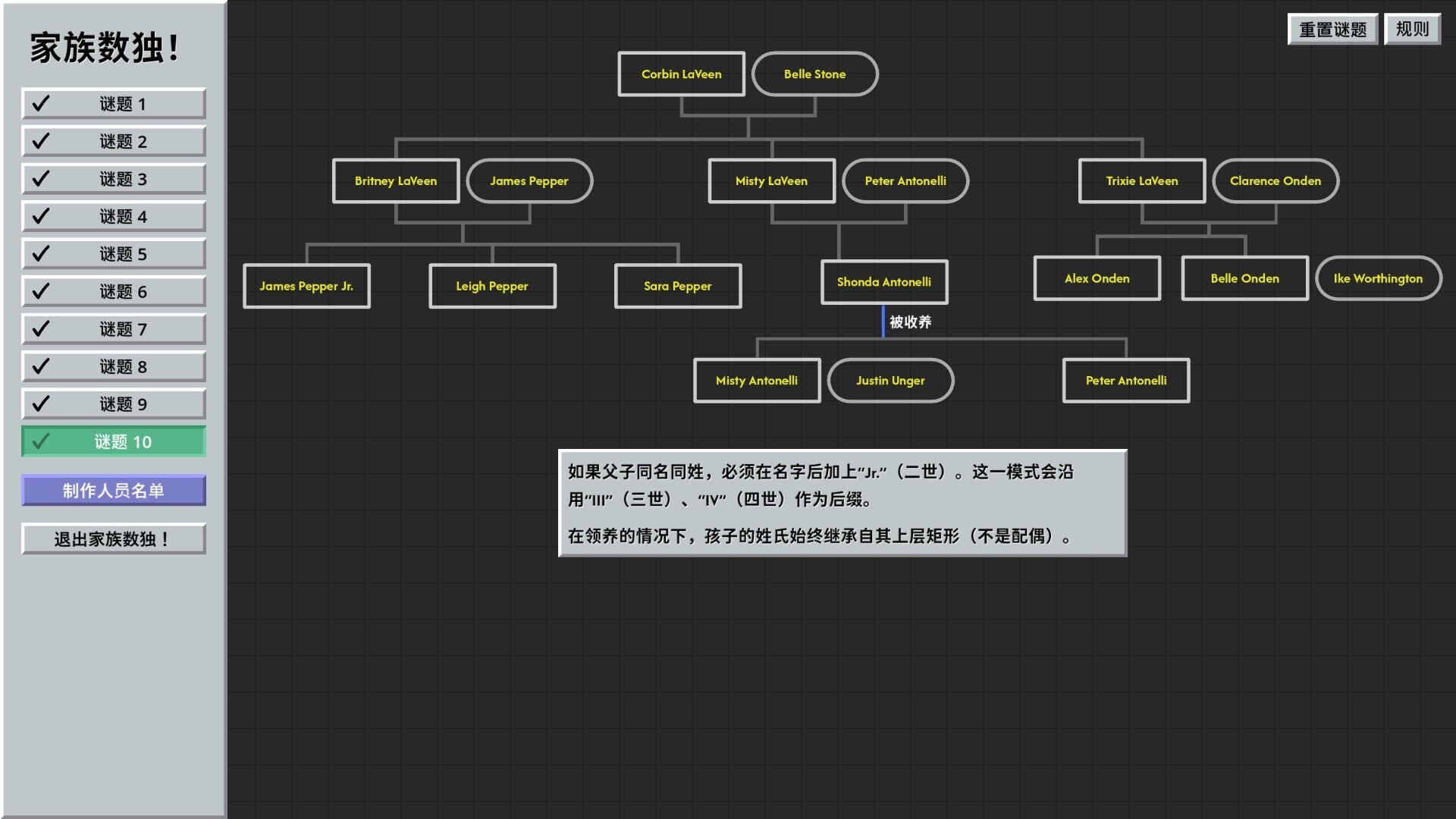Open the rules (规则) button

[1412, 30]
